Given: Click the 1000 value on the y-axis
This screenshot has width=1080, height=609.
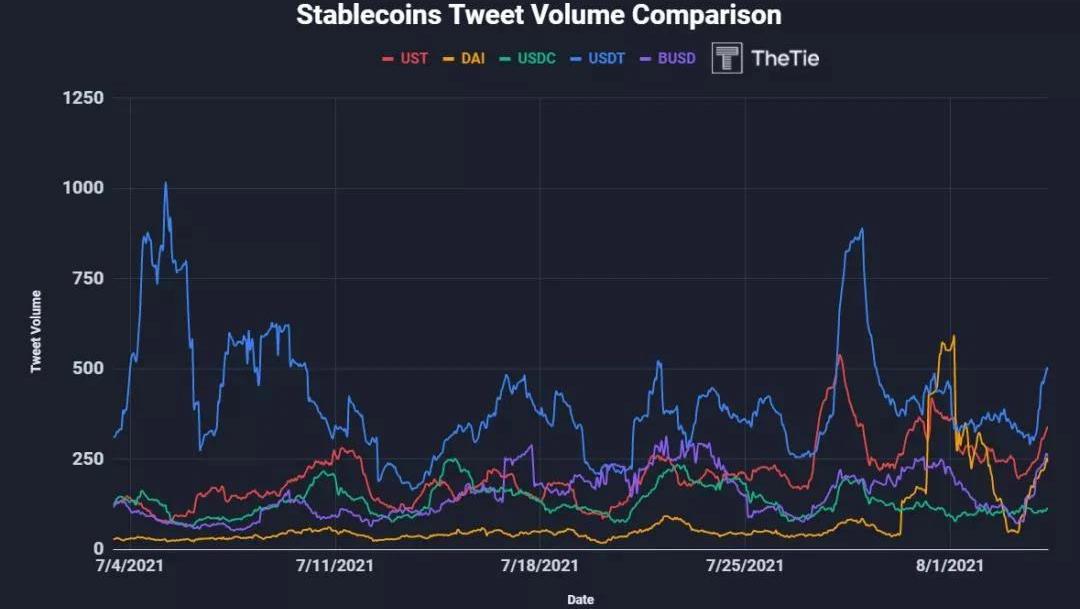Looking at the screenshot, I should click(83, 187).
